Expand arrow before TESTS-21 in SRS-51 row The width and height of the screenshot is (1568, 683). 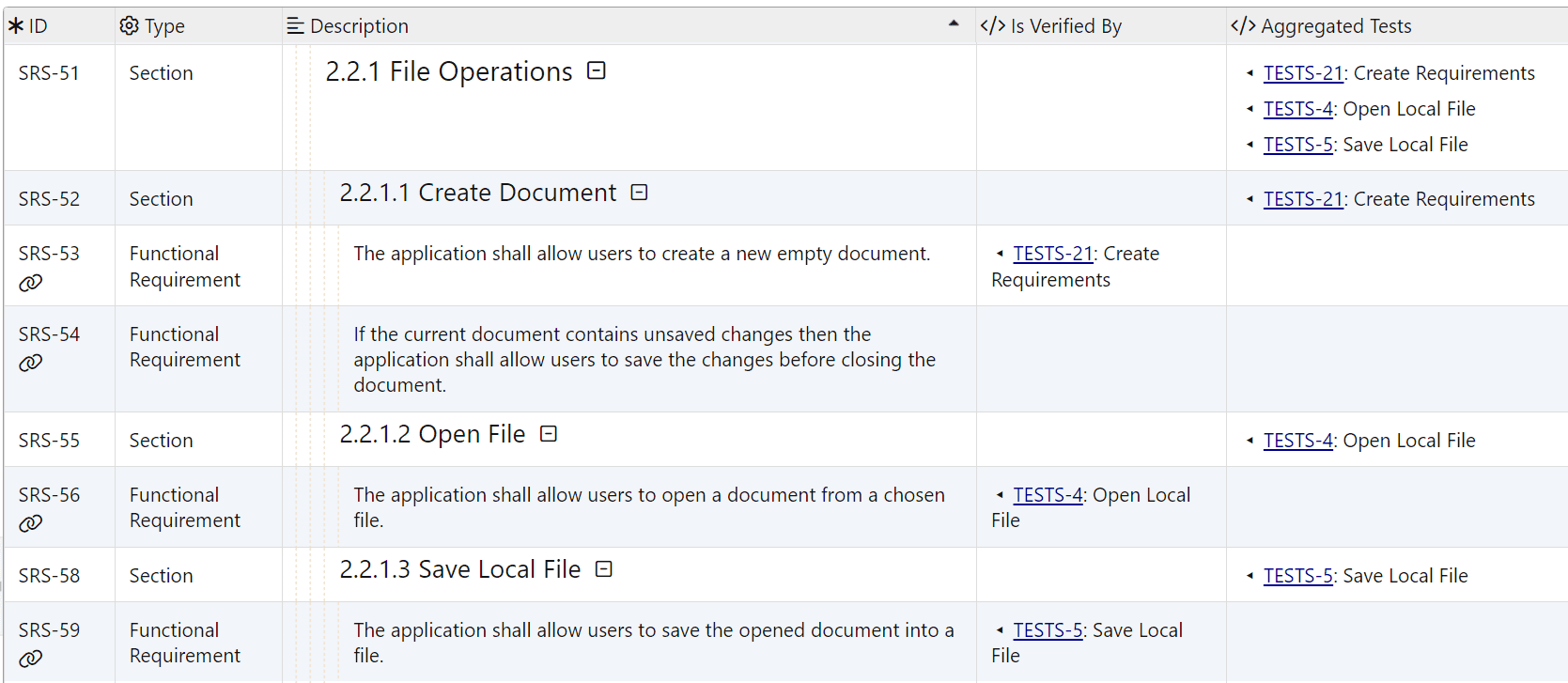point(1250,73)
